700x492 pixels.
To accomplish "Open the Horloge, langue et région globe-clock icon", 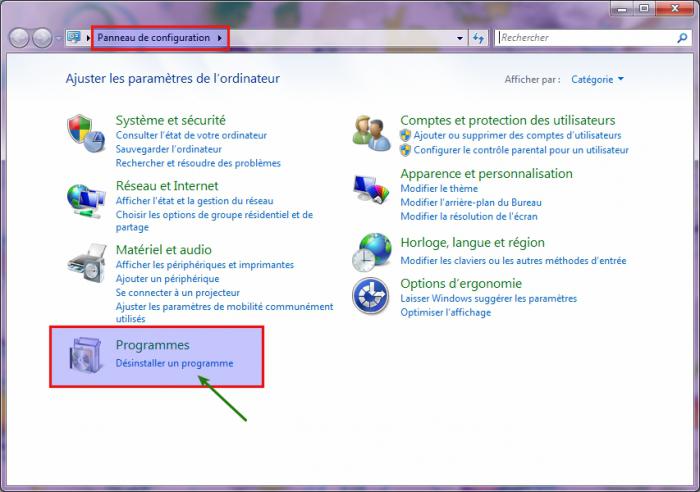I will [371, 252].
